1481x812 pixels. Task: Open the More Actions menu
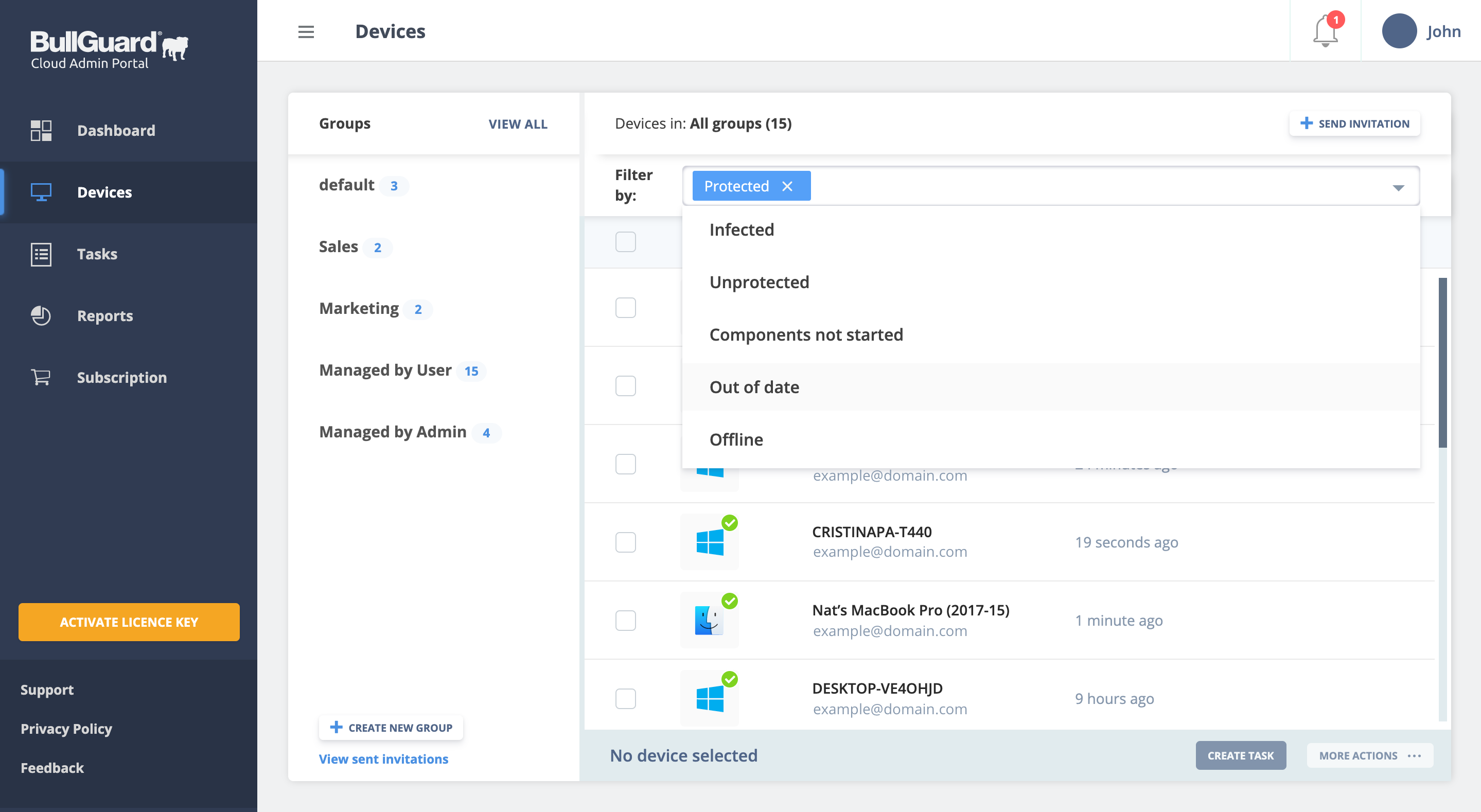pyautogui.click(x=1369, y=755)
